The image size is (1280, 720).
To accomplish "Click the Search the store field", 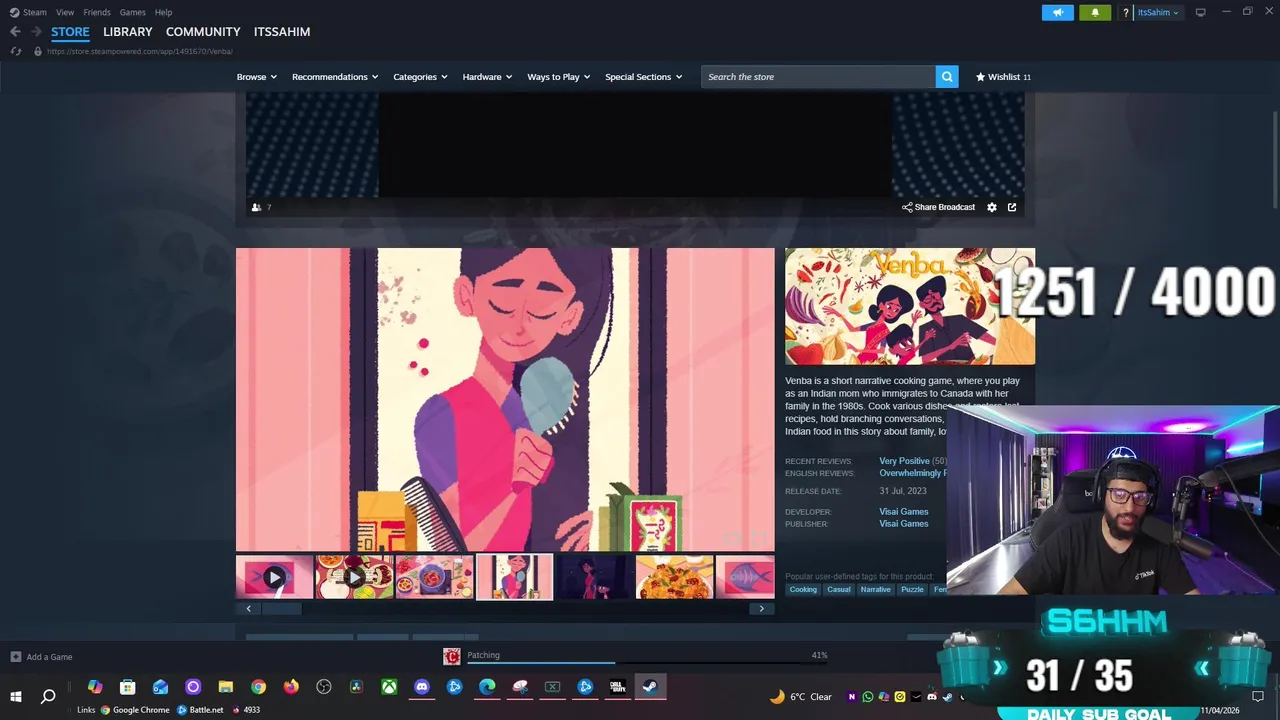I will [818, 77].
